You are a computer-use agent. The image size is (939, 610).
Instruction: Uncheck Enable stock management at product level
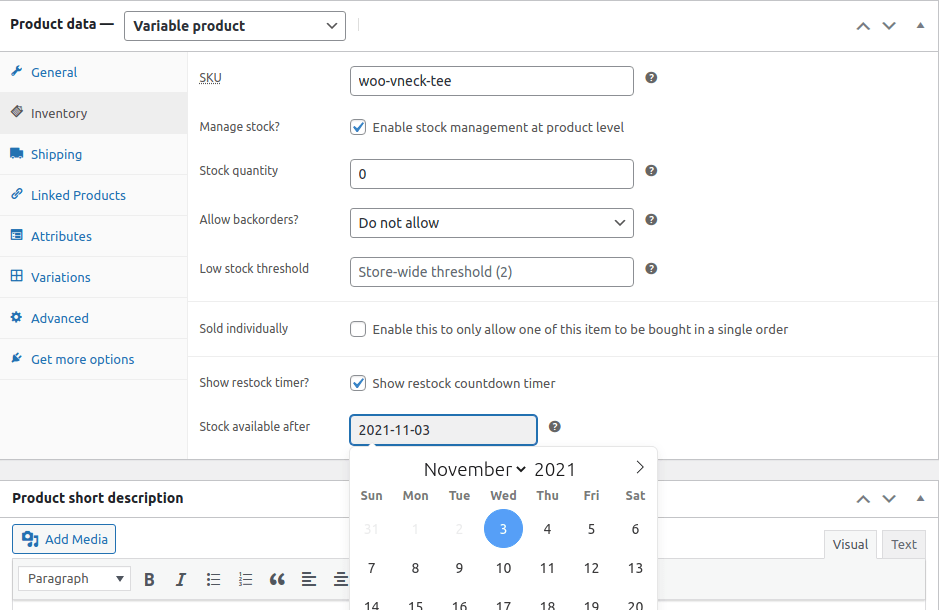tap(357, 127)
